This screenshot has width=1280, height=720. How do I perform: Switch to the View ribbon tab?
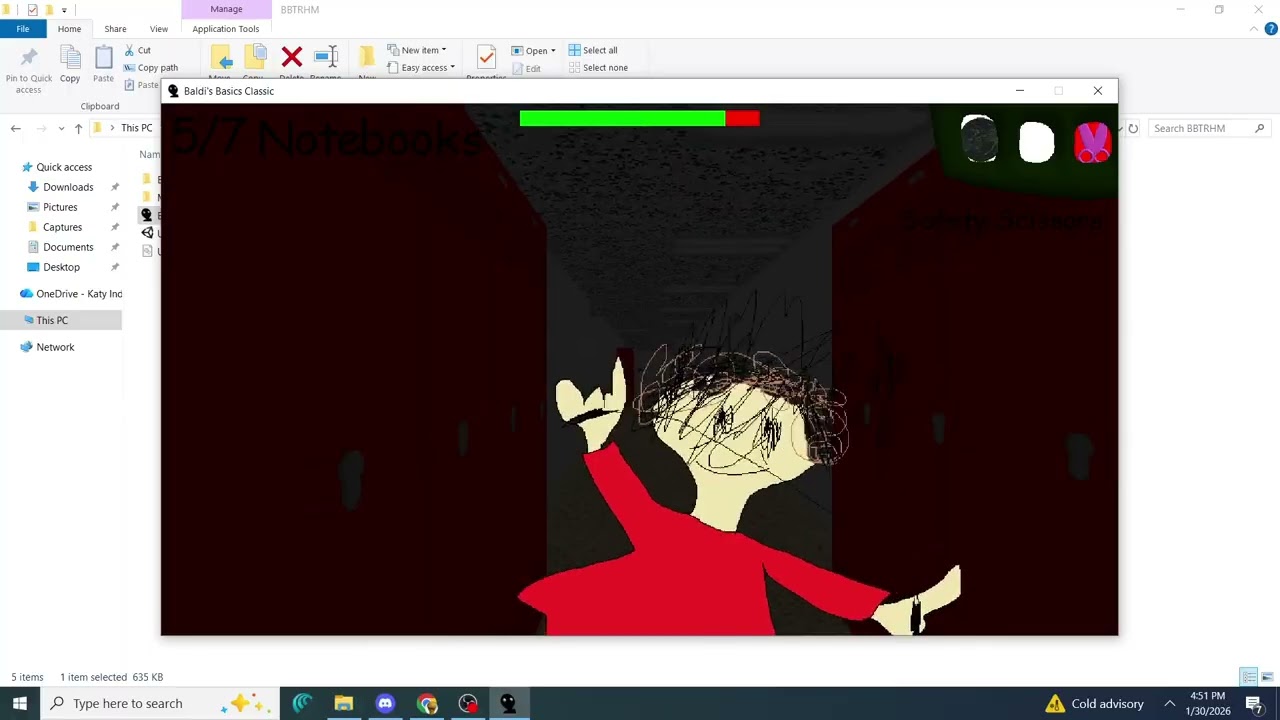(159, 29)
